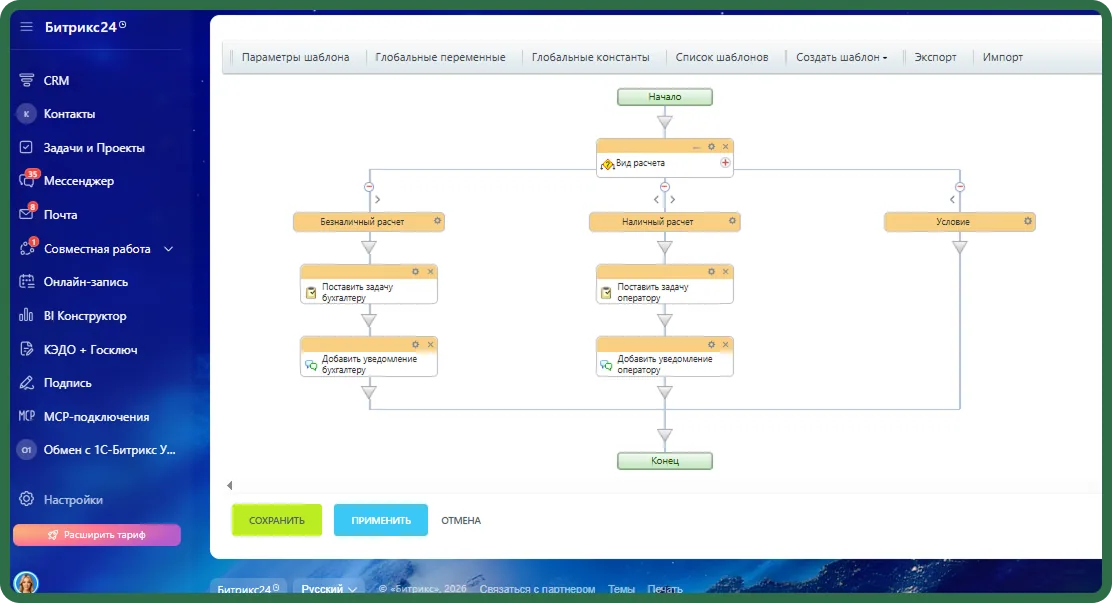Open settings gear of Условие branch

click(x=1028, y=221)
